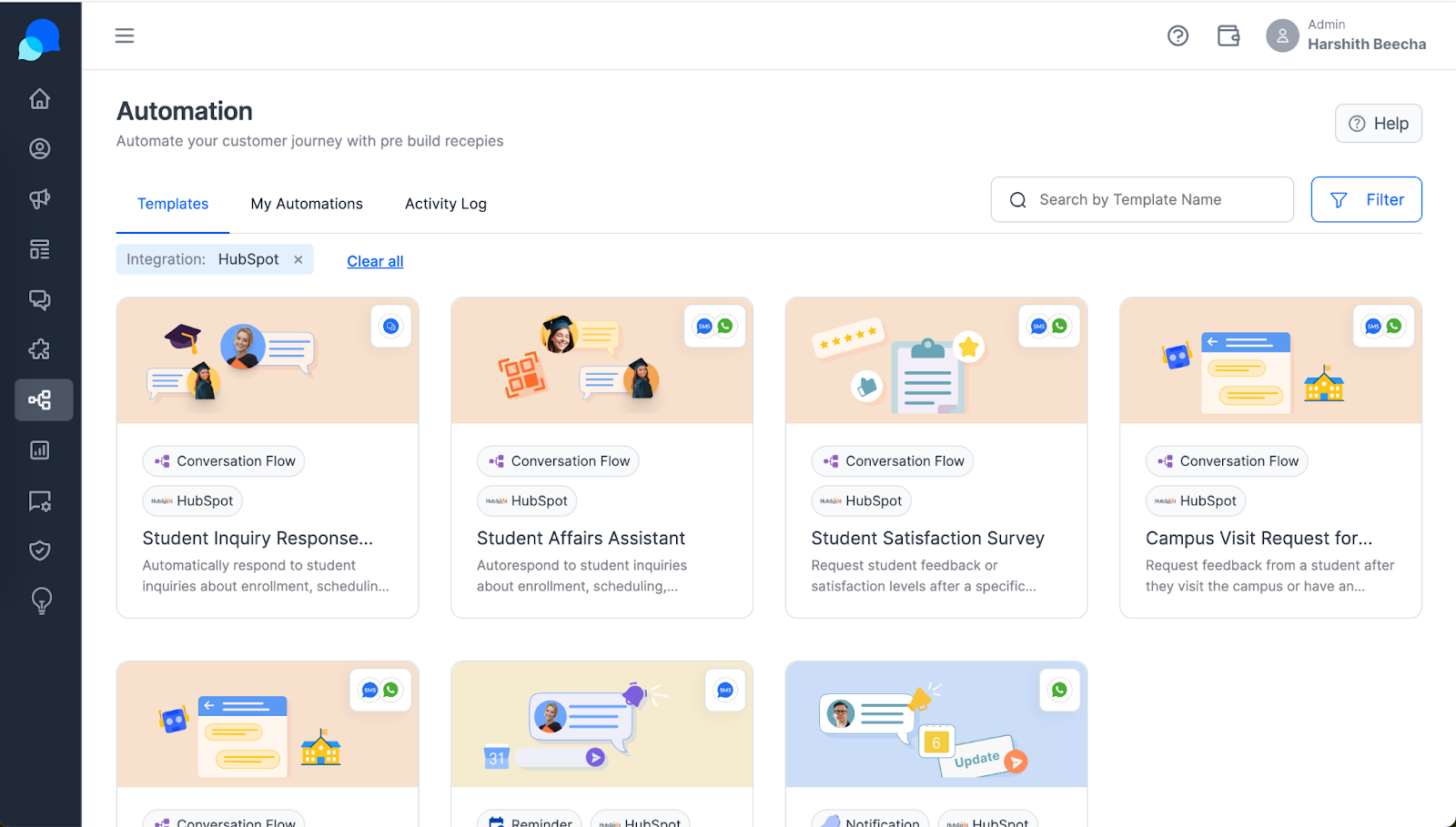Viewport: 1456px width, 827px height.
Task: Switch to the Templates tab
Action: coord(173,204)
